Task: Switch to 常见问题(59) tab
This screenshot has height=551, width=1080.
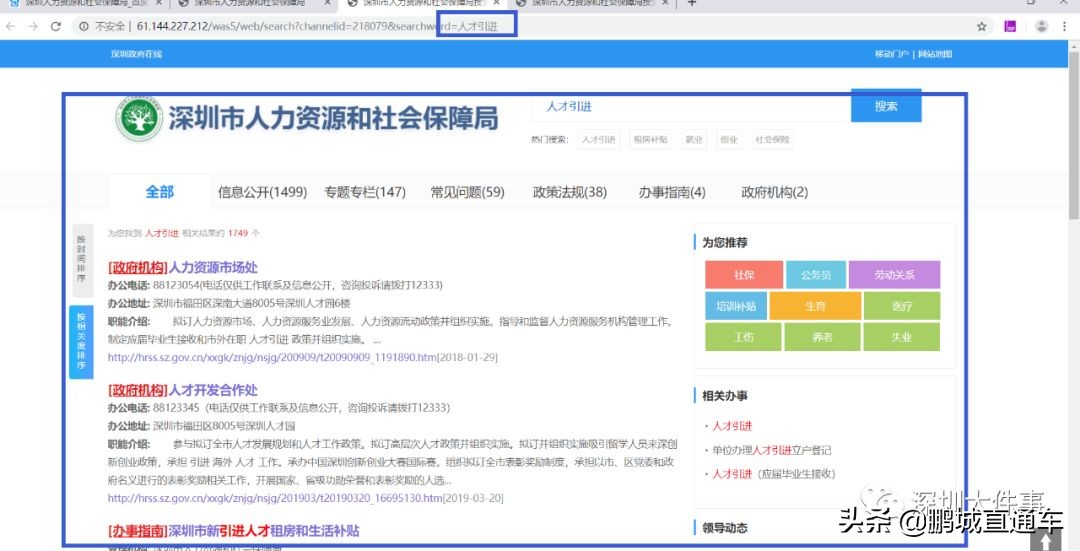Action: [x=468, y=193]
